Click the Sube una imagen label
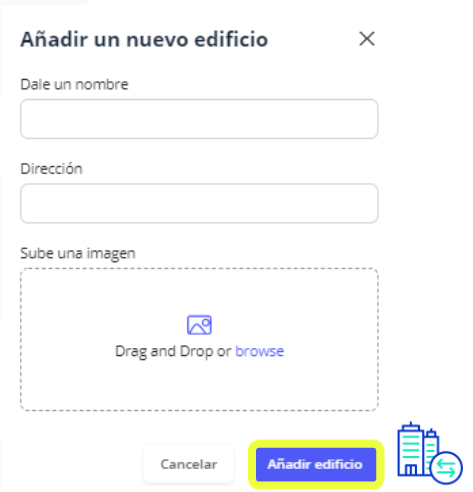This screenshot has height=492, width=473. (78, 253)
